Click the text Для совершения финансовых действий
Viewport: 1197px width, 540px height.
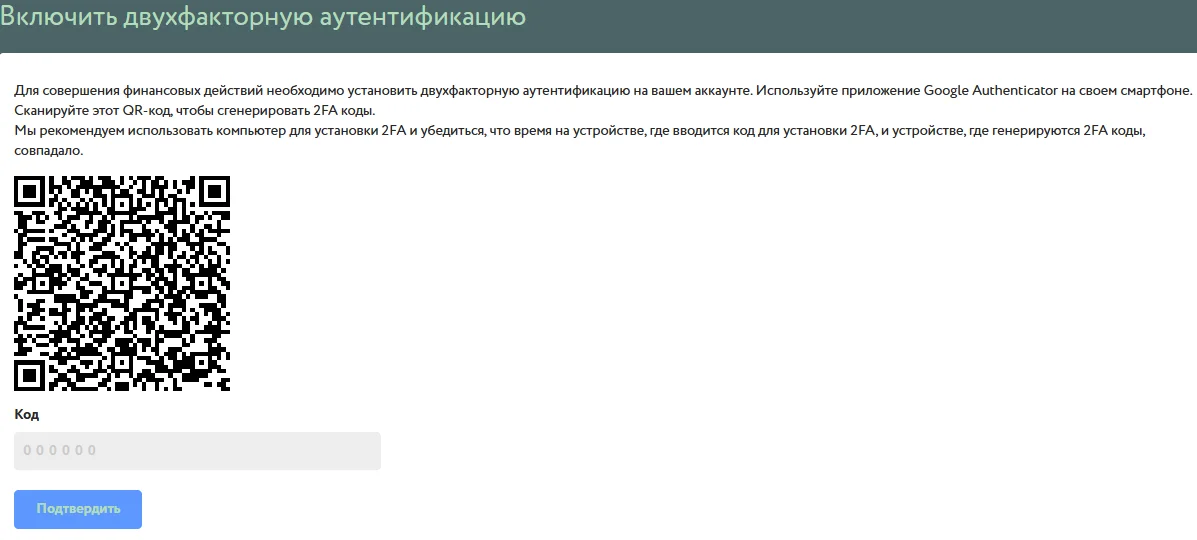[139, 90]
